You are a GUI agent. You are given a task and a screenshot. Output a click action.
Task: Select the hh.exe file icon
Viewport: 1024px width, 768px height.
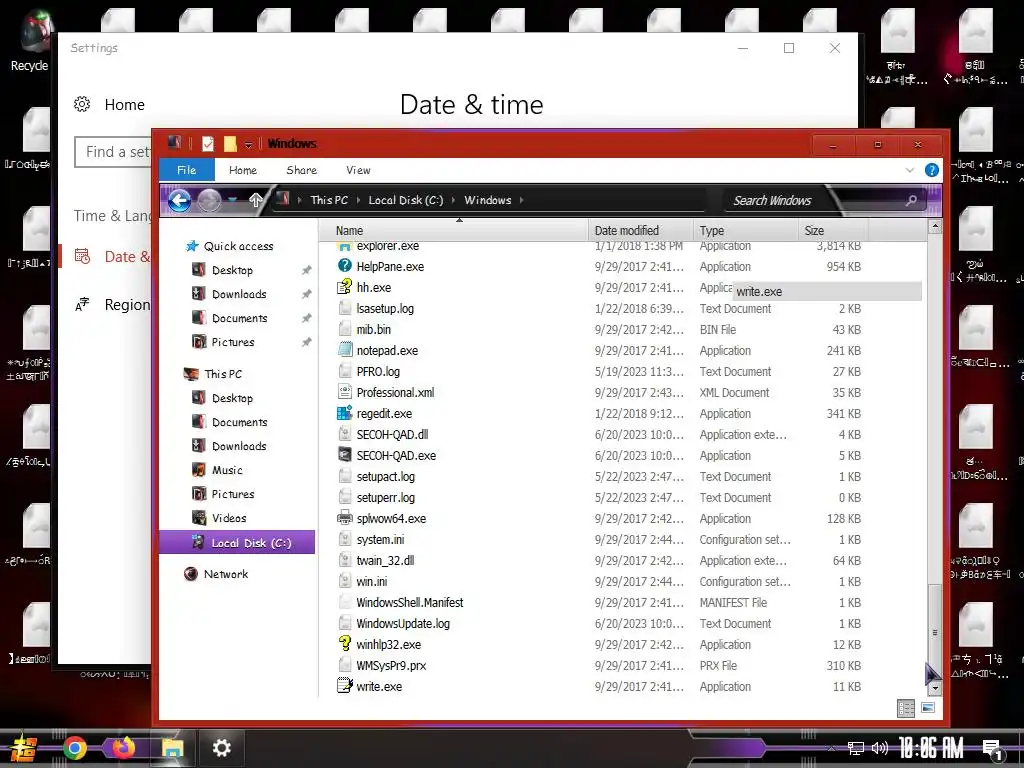[x=345, y=287]
